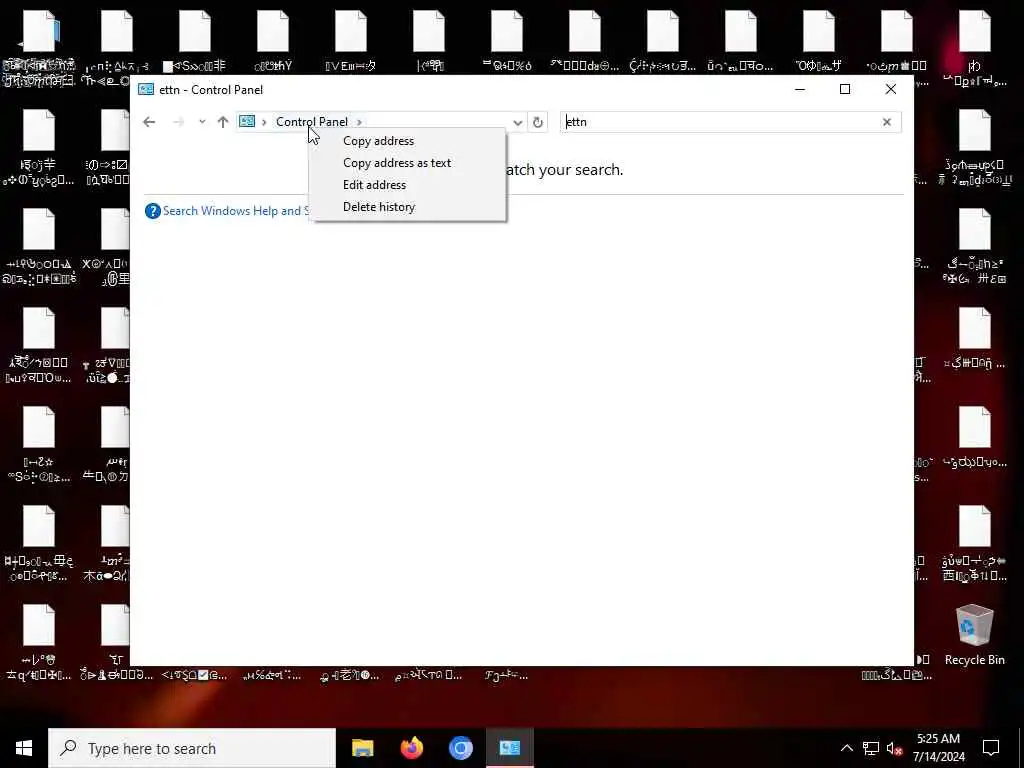
Task: Show hidden system tray icons
Action: [x=846, y=748]
